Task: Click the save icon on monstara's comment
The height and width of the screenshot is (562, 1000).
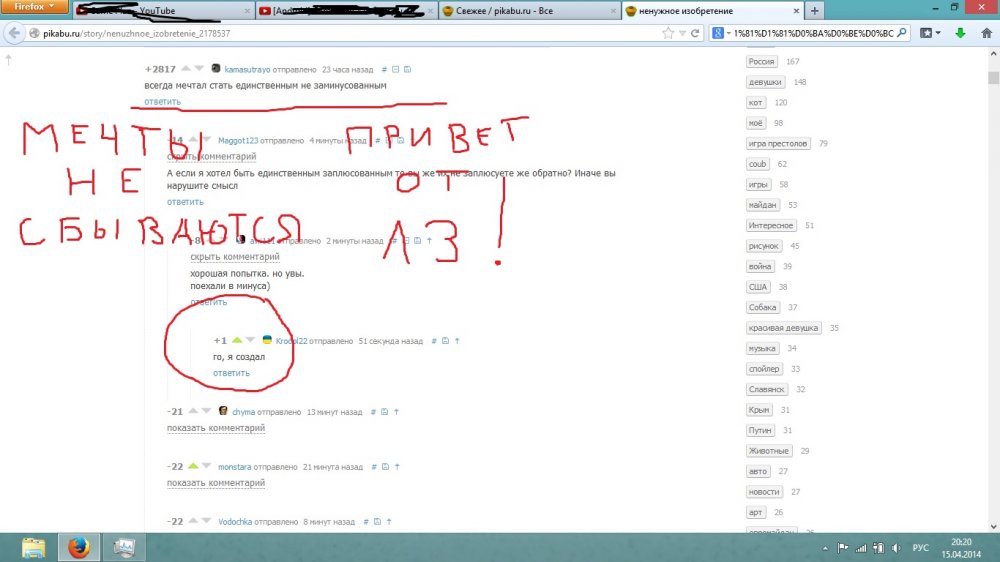Action: coord(386,466)
